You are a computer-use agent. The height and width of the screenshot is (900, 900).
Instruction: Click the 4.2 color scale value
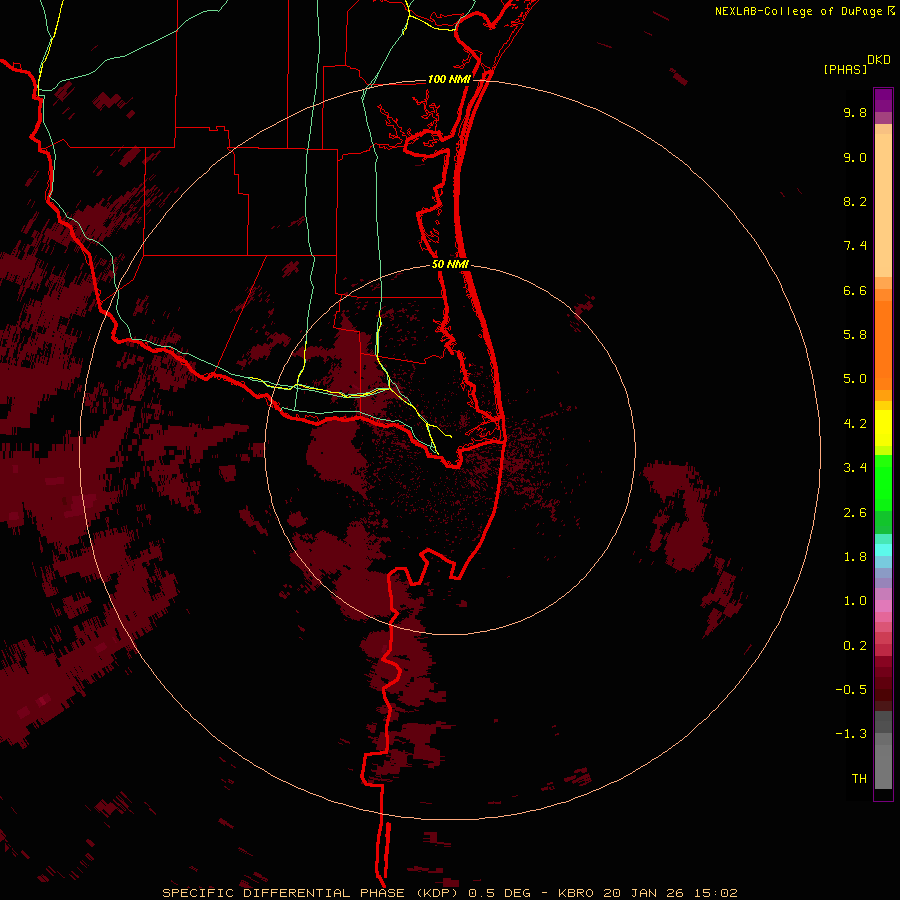(855, 424)
